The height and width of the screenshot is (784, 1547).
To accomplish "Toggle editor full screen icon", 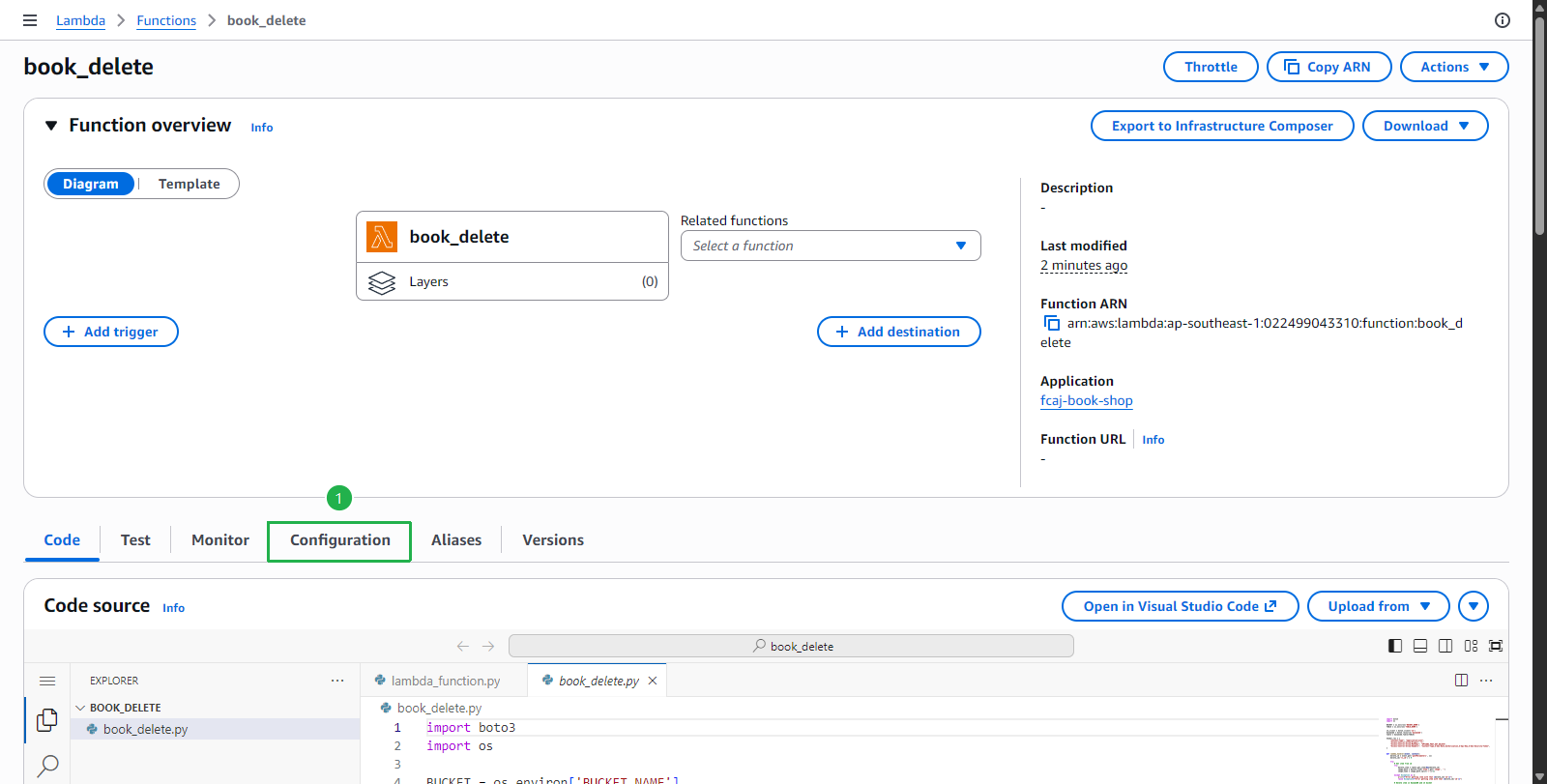I will click(1496, 646).
